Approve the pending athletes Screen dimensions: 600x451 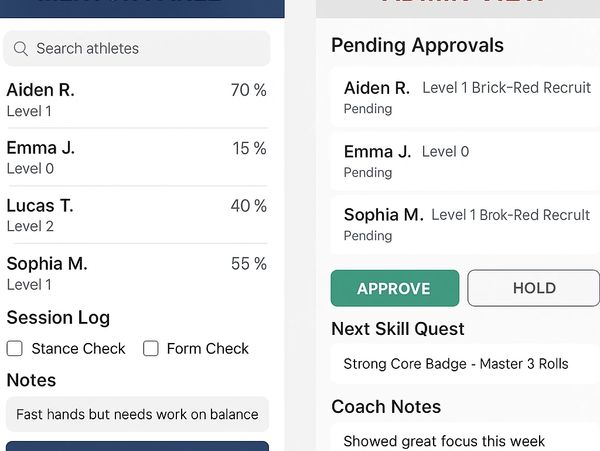(x=395, y=288)
